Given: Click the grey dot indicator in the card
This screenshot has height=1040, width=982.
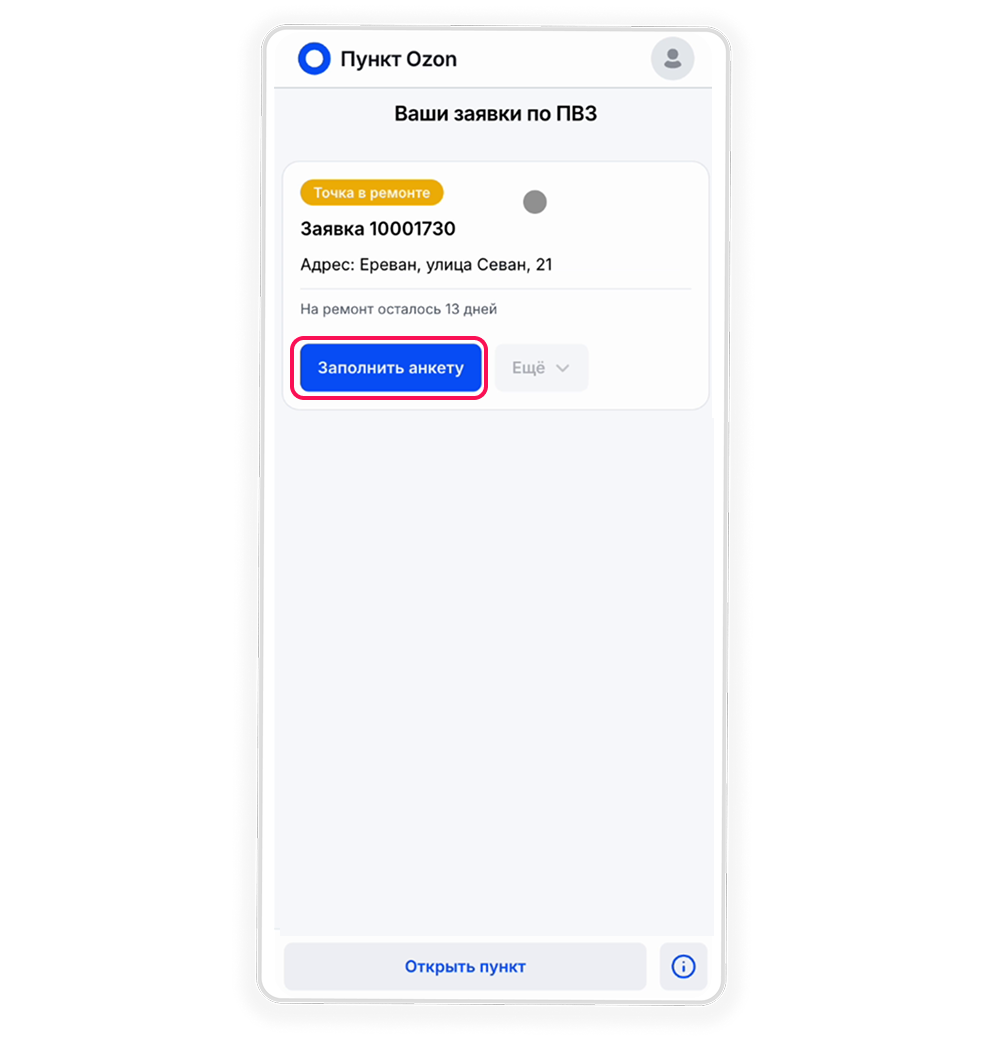Looking at the screenshot, I should 534,202.
